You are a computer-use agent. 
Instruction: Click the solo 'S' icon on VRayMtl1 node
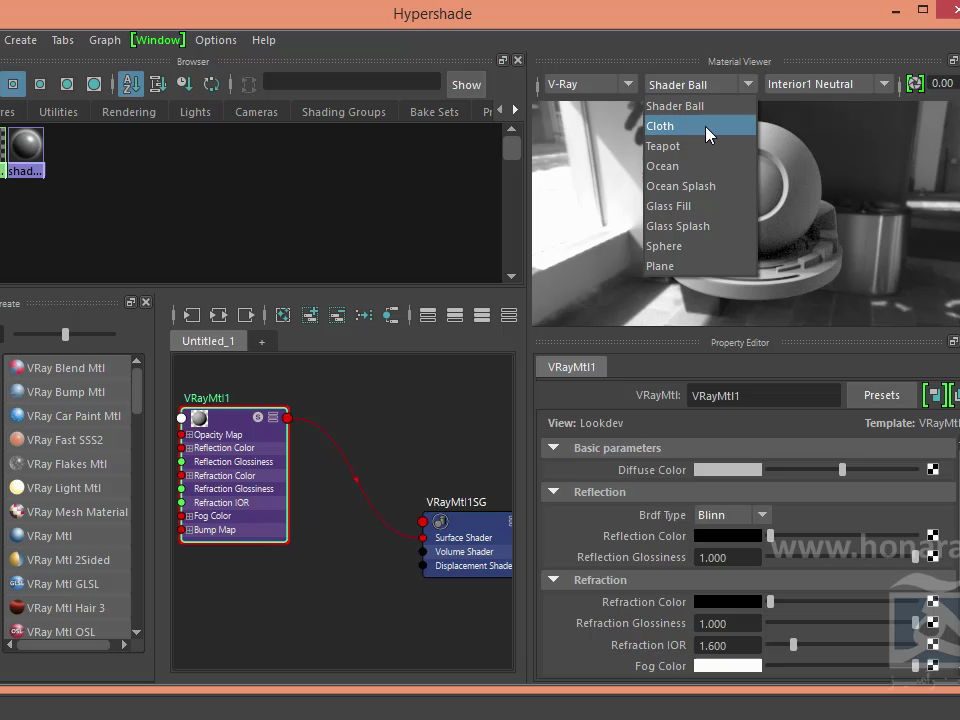click(258, 417)
